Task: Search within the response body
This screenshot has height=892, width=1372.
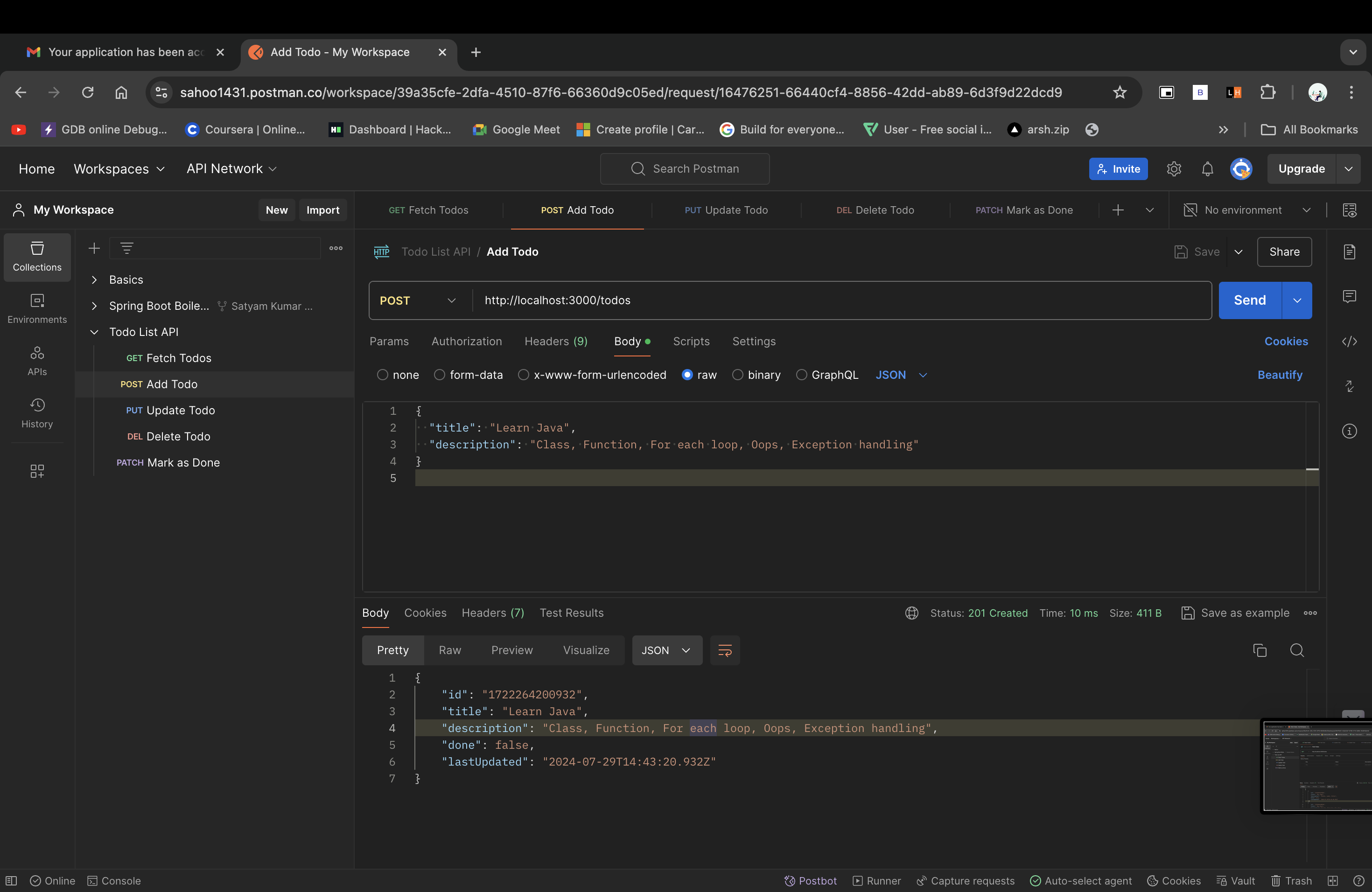Action: (x=1296, y=650)
